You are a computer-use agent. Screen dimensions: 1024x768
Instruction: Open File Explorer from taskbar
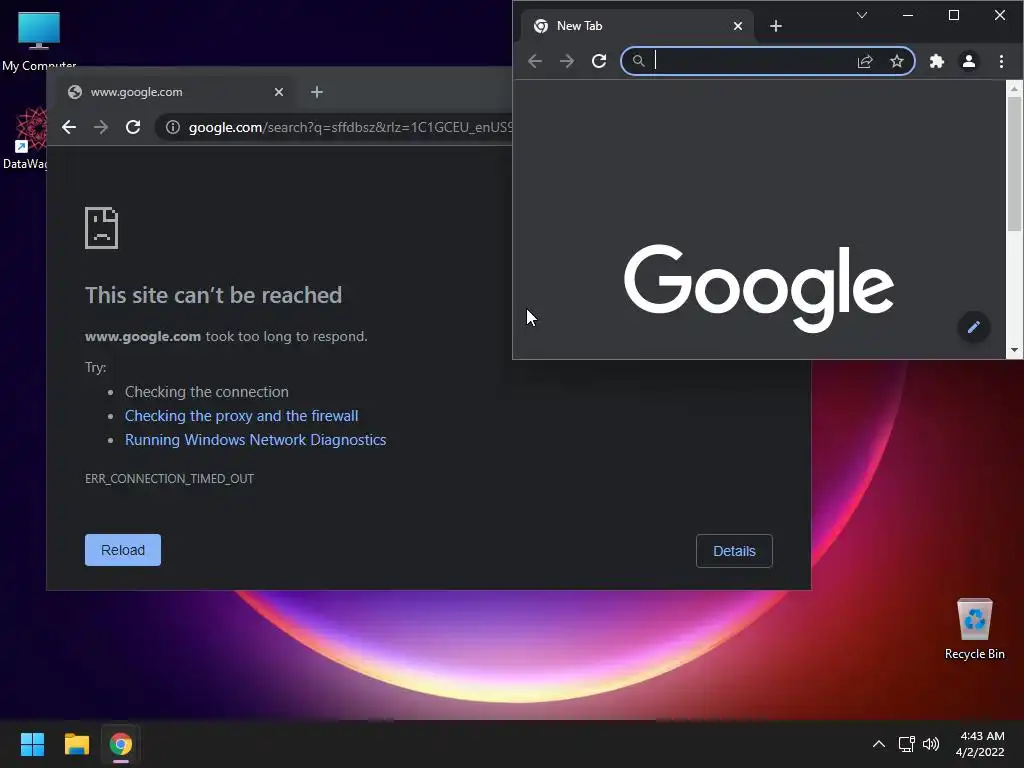point(76,744)
